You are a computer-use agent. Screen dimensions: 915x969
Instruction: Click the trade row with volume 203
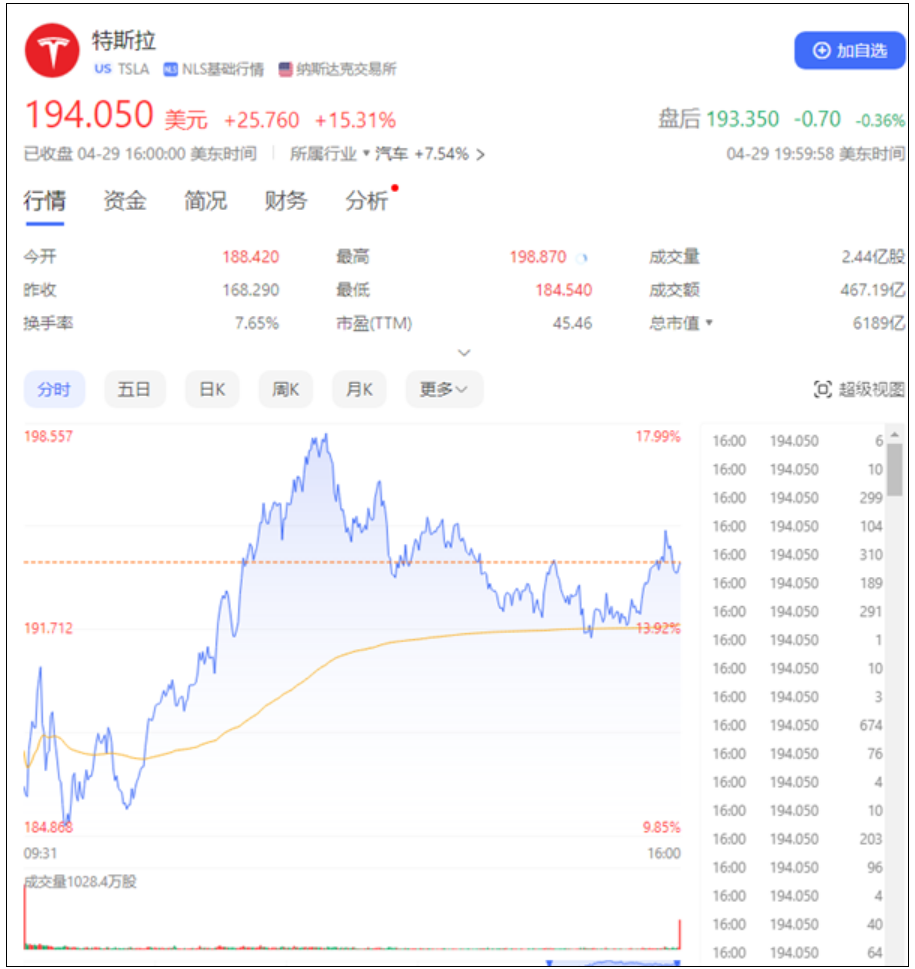coord(797,839)
